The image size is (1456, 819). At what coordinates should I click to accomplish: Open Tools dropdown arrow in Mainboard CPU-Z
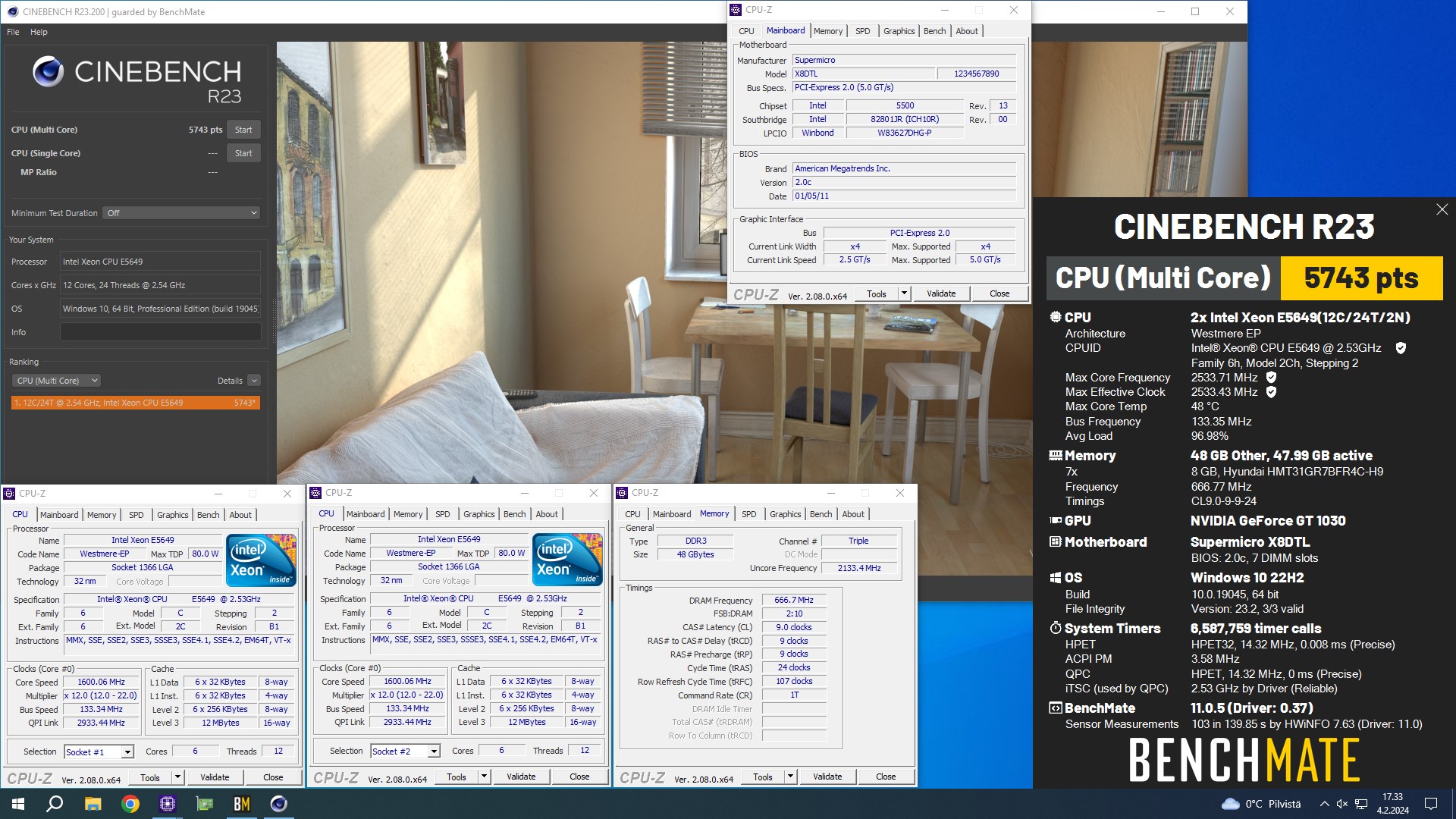(904, 293)
